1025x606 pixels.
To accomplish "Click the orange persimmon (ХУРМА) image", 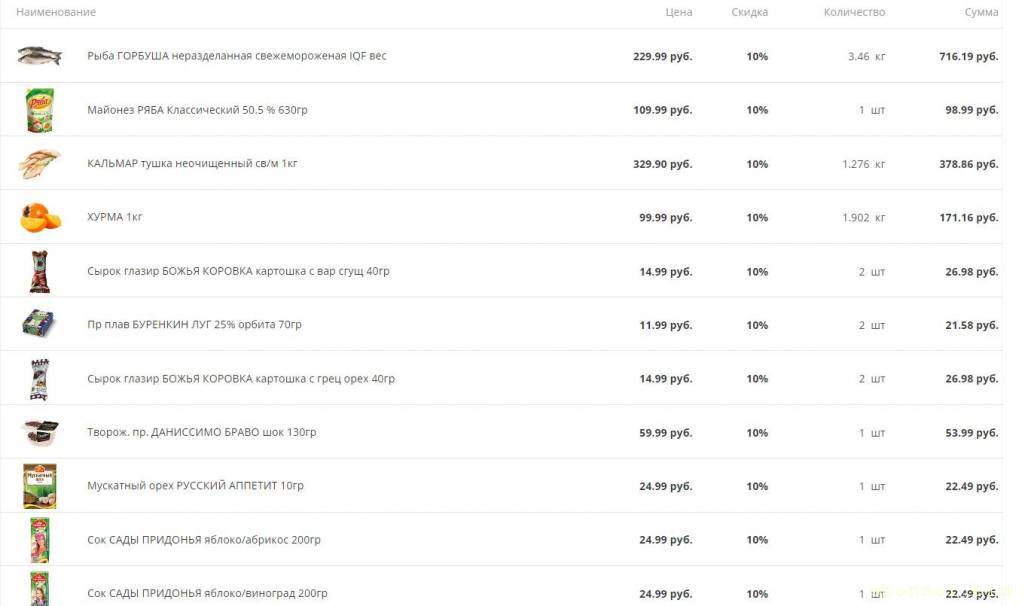I will 40,217.
